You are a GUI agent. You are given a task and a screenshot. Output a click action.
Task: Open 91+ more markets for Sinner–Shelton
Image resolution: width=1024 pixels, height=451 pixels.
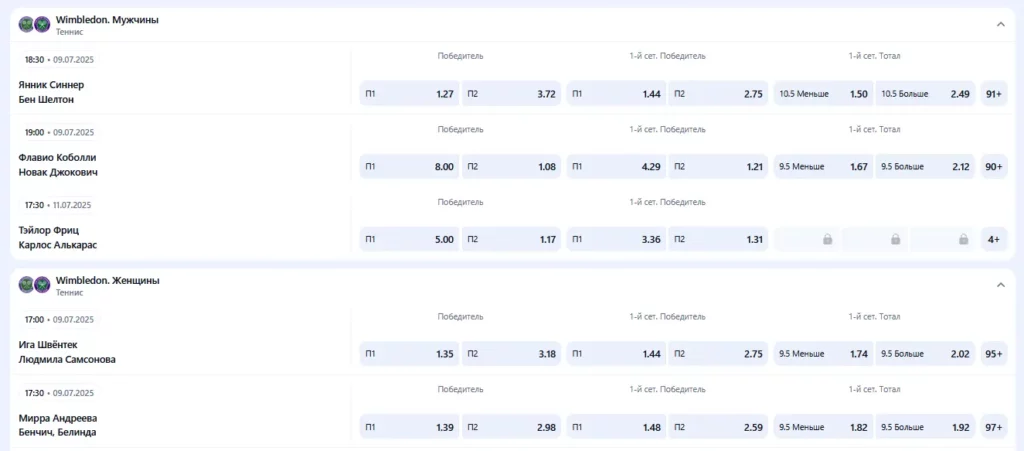point(994,94)
